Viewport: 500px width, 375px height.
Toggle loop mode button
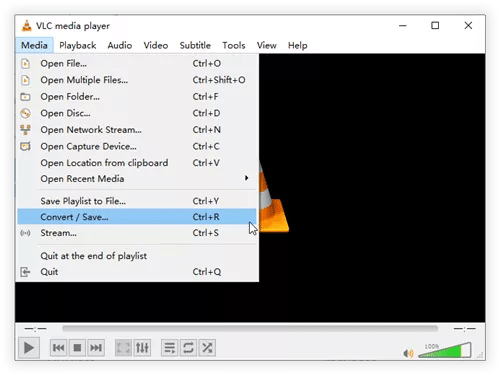[x=188, y=348]
